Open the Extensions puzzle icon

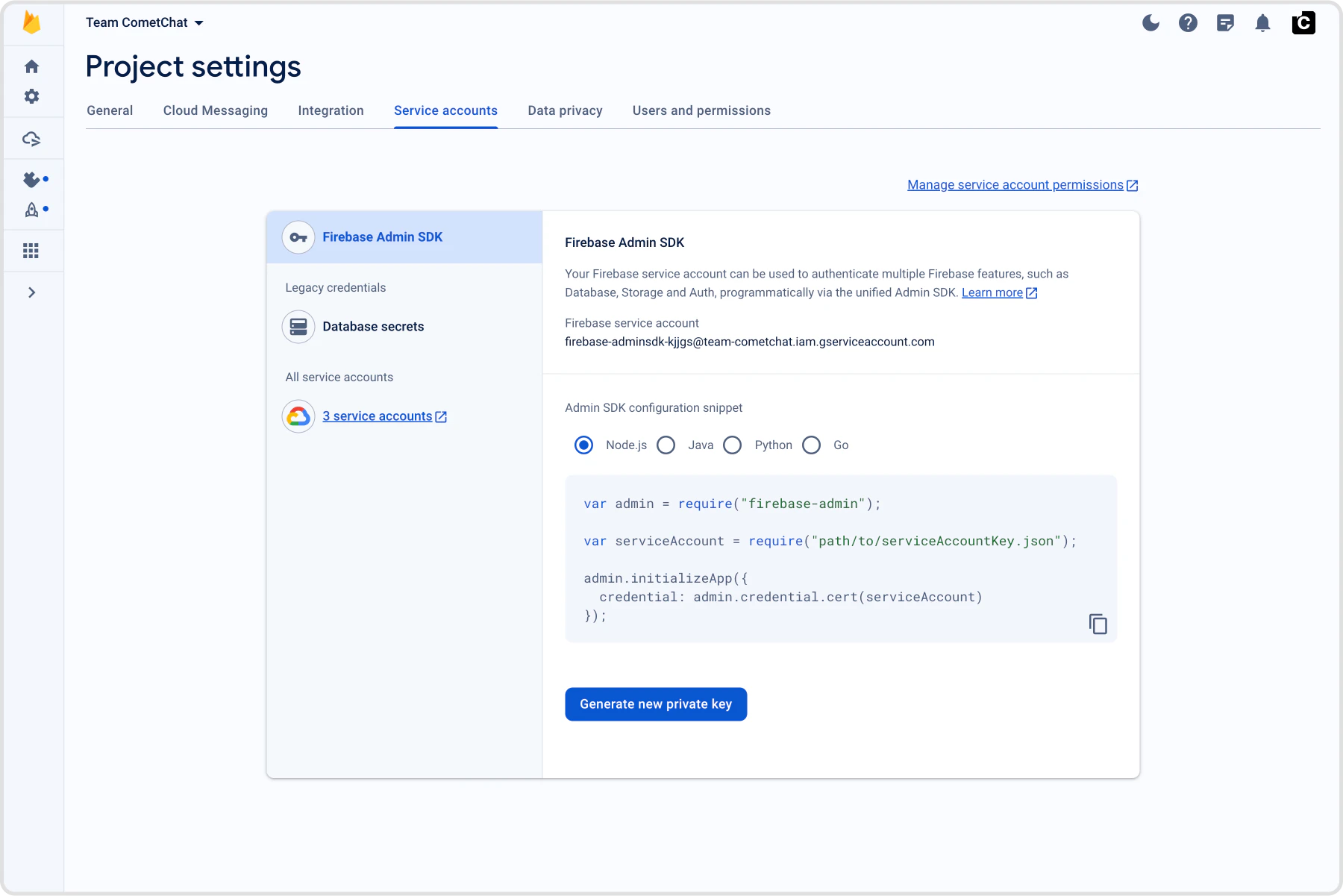pyautogui.click(x=31, y=179)
